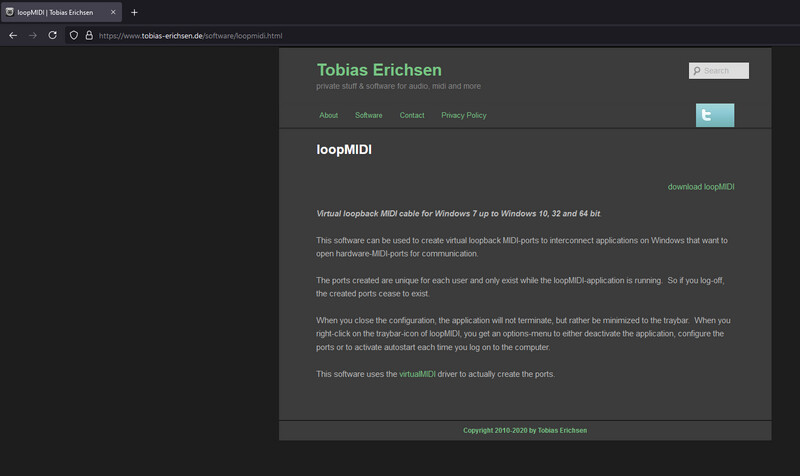Click the paragraph beginning 'This software can be used'

tap(522, 247)
